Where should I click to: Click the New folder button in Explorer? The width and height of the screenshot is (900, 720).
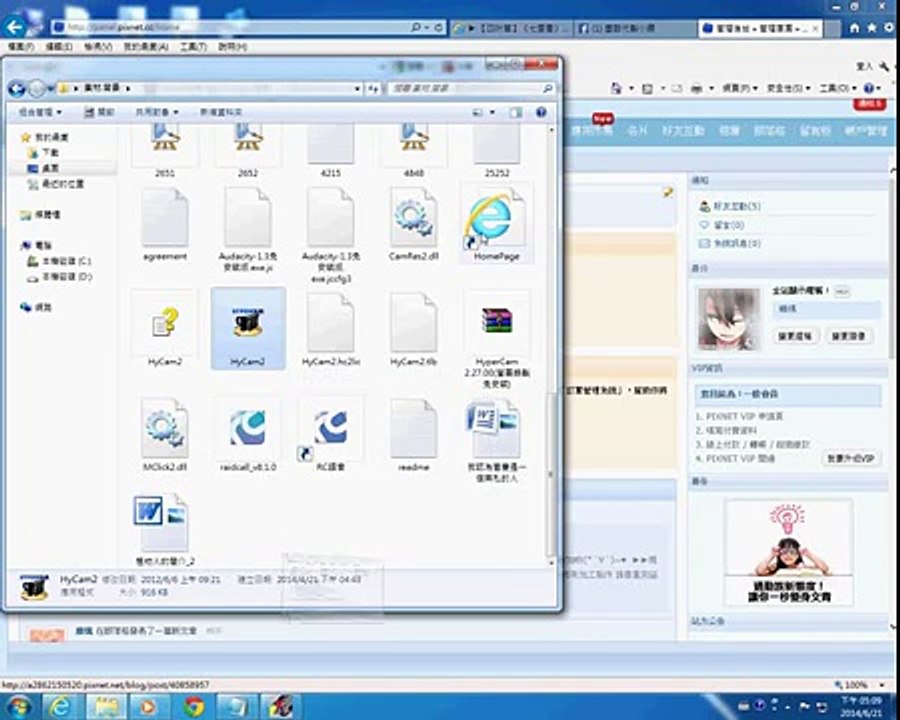click(220, 112)
